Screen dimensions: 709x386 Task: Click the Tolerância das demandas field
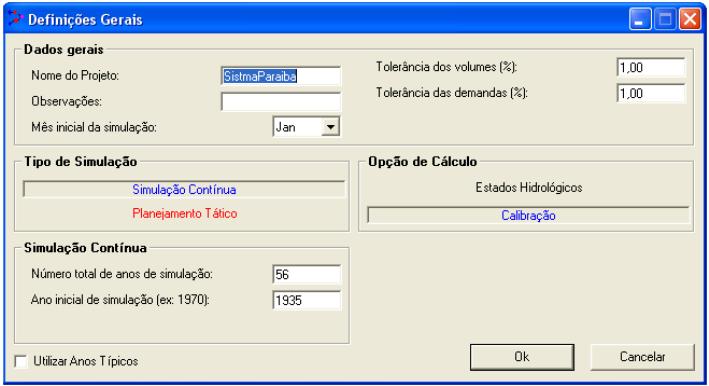(x=651, y=93)
